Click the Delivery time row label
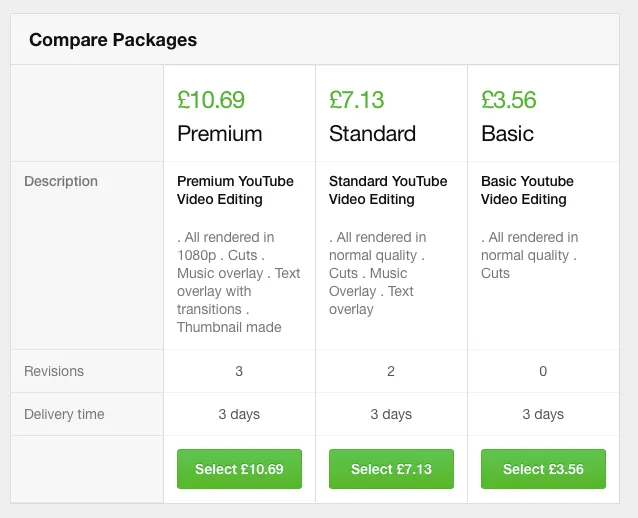 pyautogui.click(x=64, y=414)
